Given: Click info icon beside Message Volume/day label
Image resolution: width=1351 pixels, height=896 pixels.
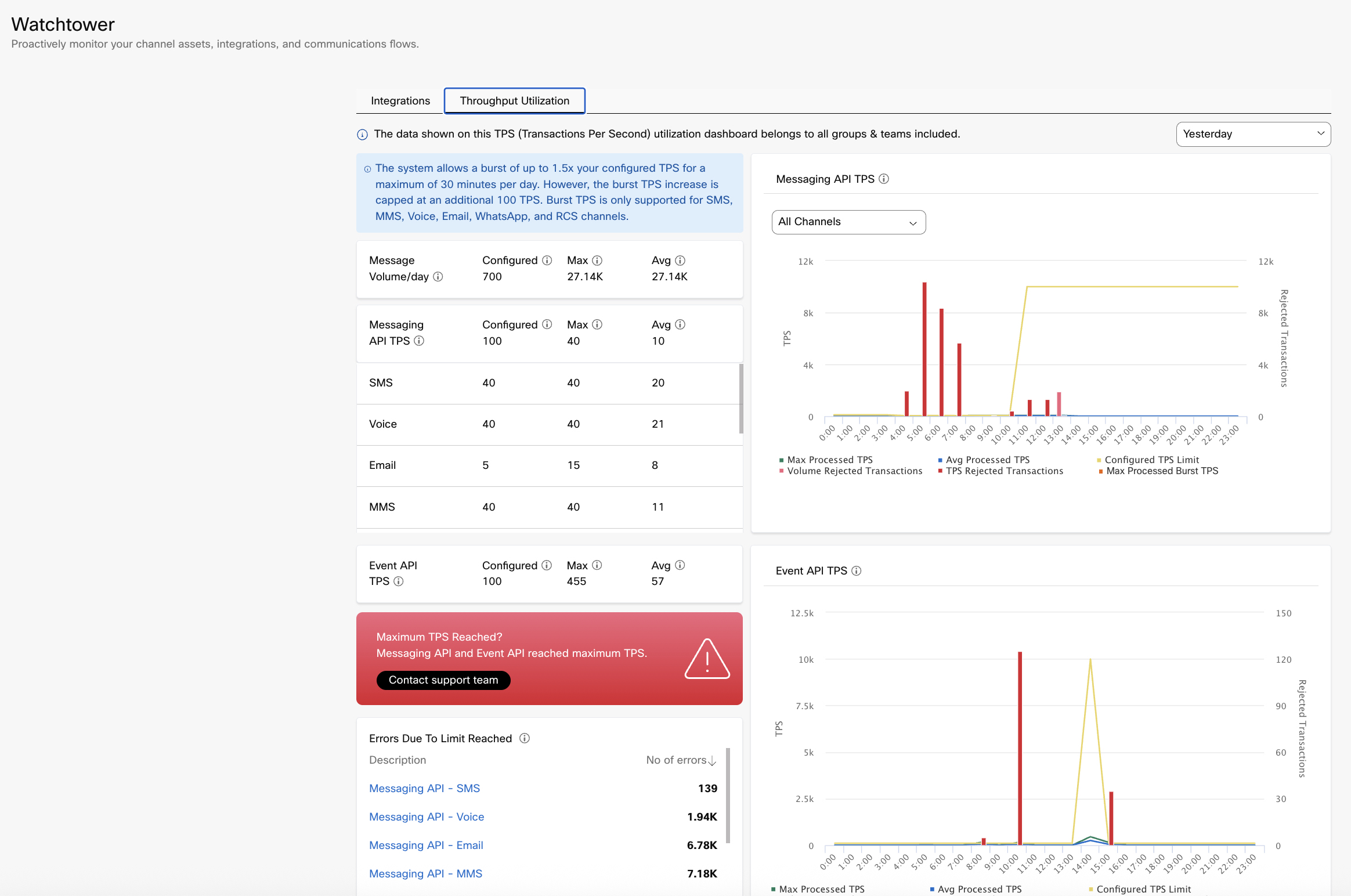Looking at the screenshot, I should [x=438, y=277].
